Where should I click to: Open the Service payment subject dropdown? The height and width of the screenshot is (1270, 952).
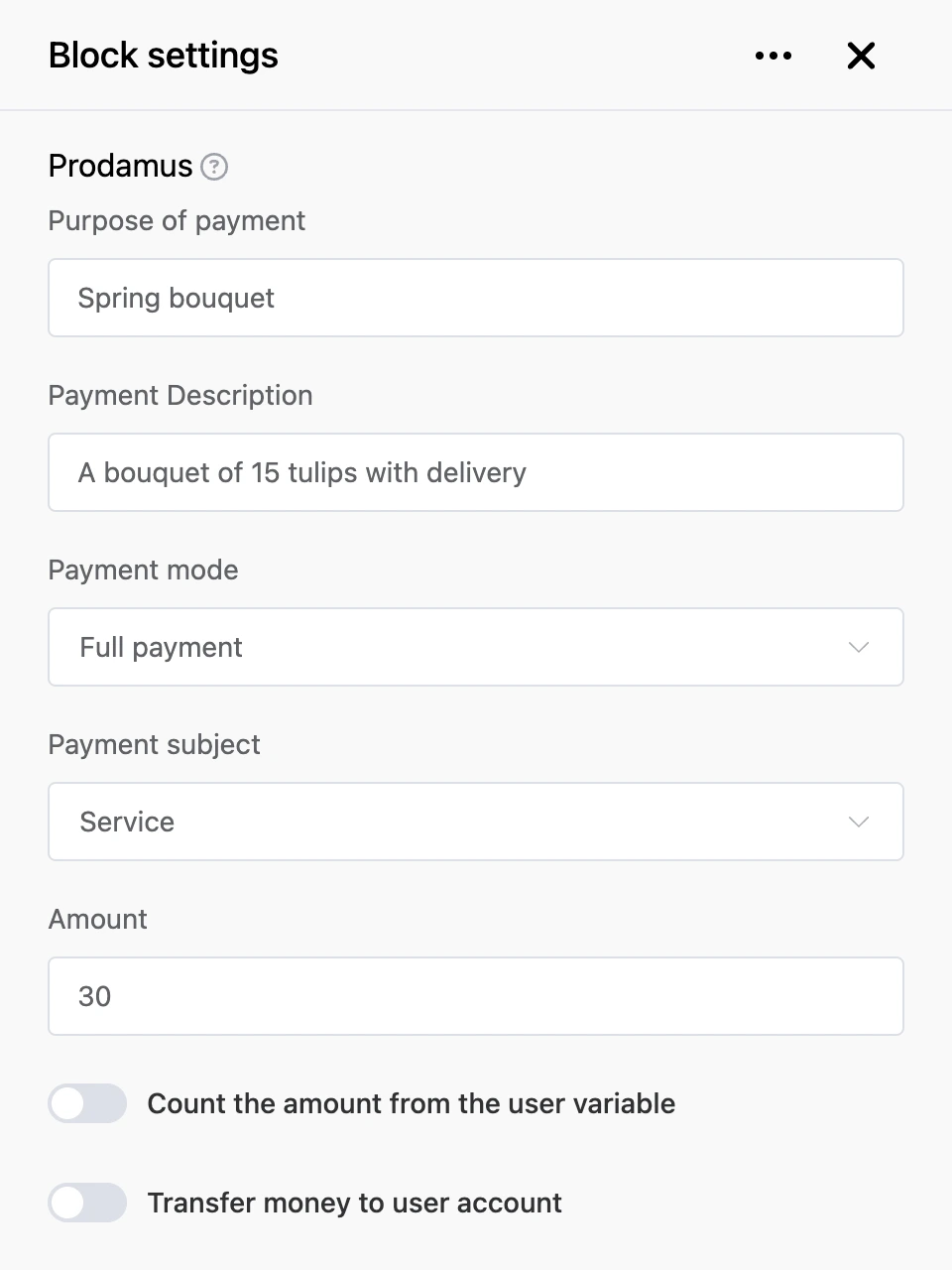click(x=476, y=822)
